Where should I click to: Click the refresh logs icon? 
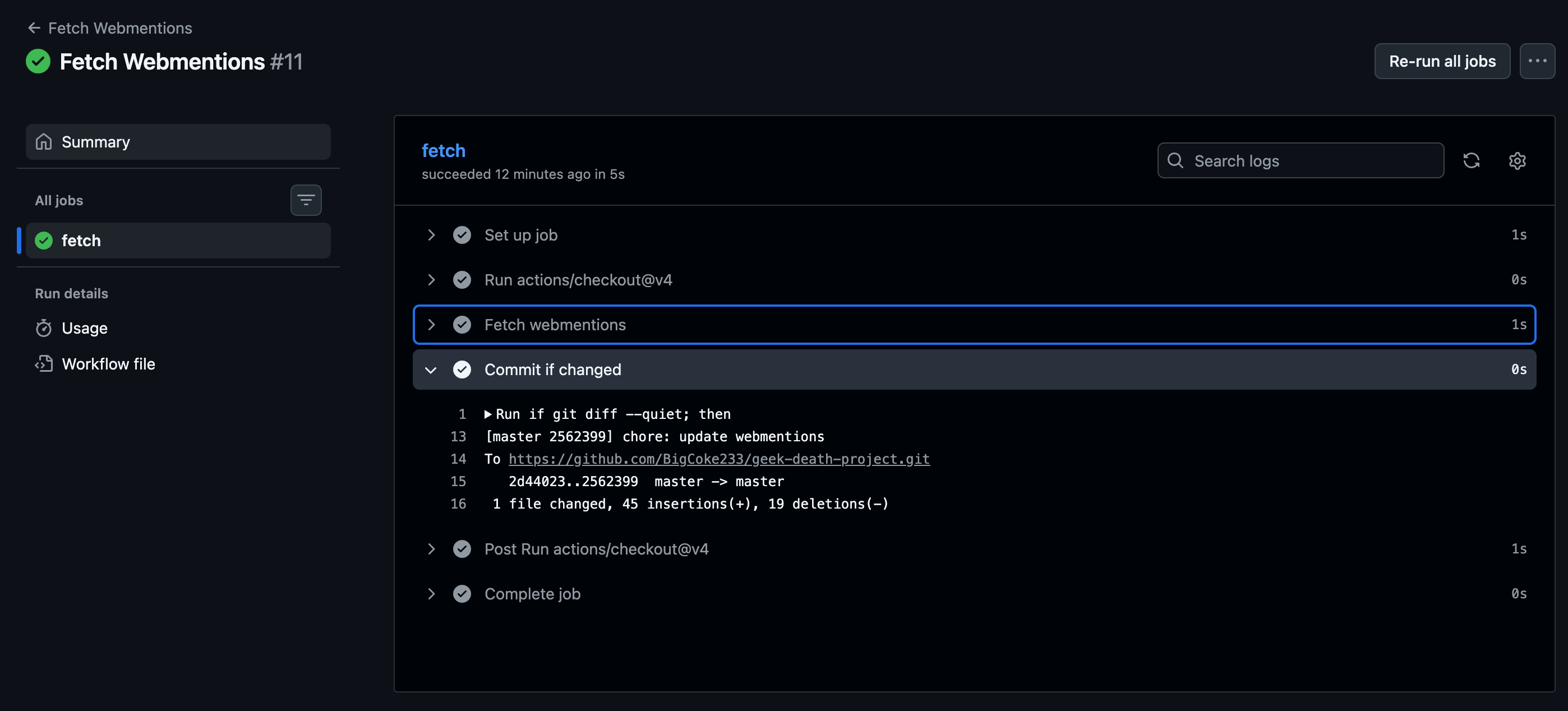click(x=1471, y=161)
